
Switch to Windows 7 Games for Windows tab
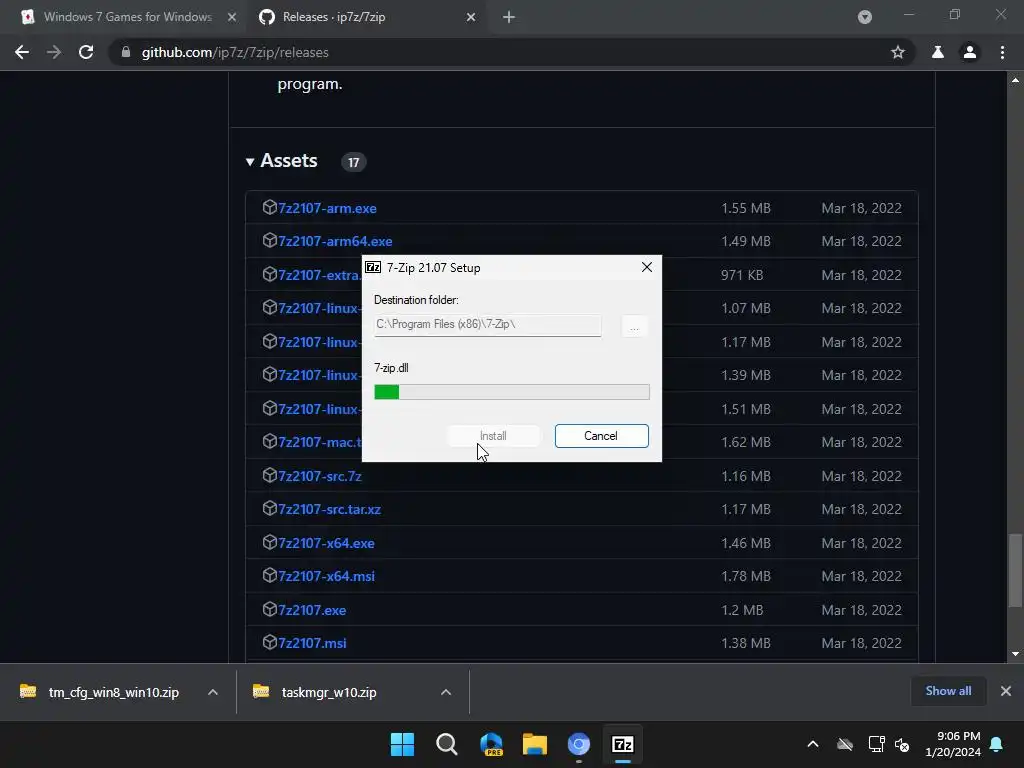[x=127, y=18]
